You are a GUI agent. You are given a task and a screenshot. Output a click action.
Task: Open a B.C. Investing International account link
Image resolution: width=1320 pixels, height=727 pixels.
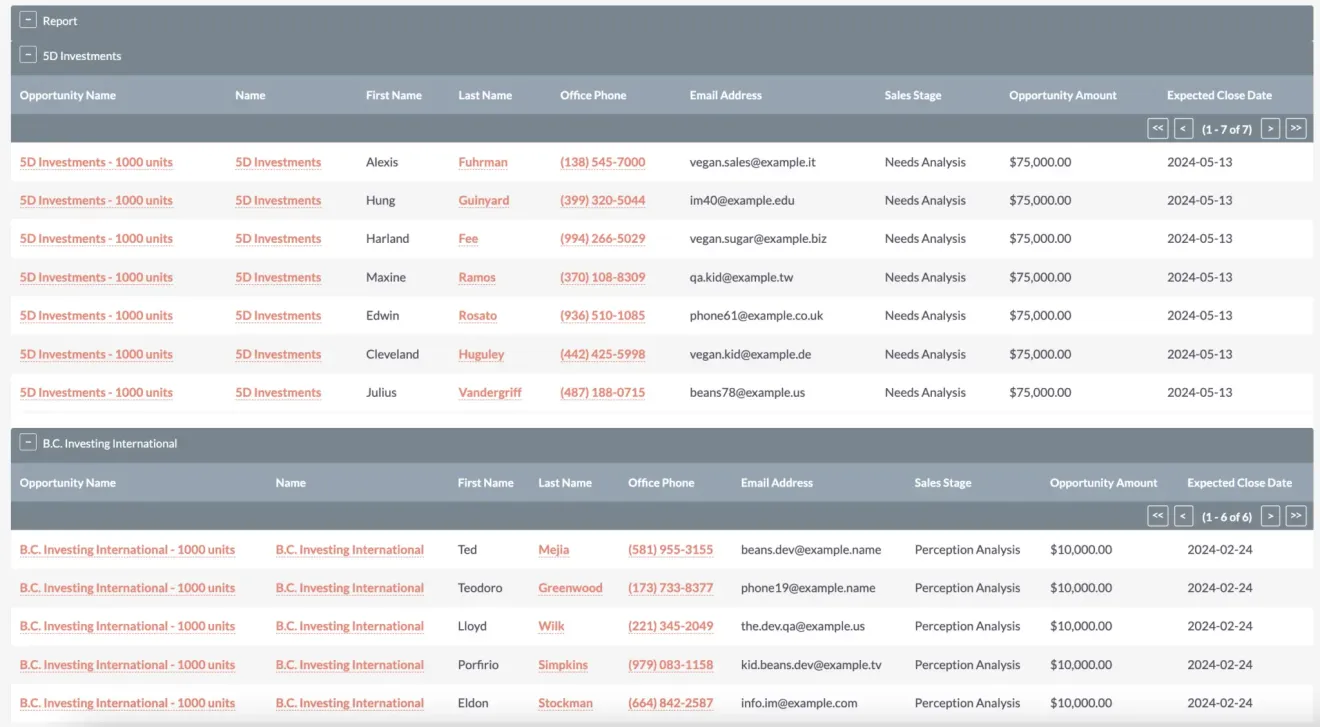350,549
